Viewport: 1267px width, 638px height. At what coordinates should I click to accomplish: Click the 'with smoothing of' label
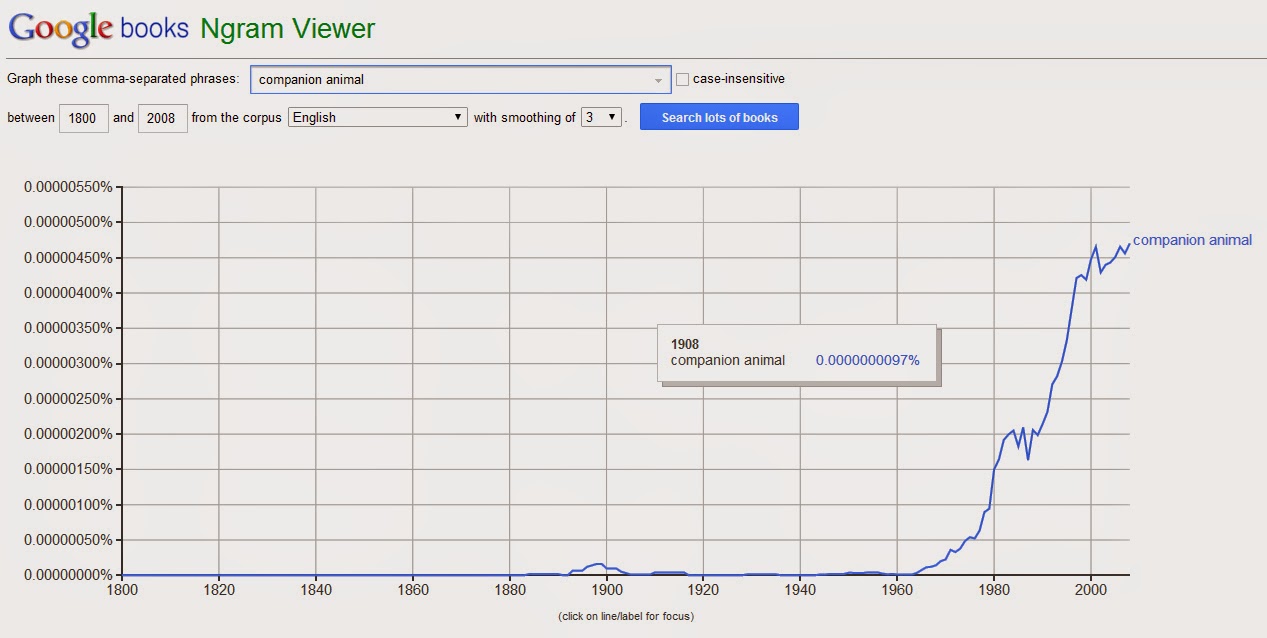(x=524, y=118)
